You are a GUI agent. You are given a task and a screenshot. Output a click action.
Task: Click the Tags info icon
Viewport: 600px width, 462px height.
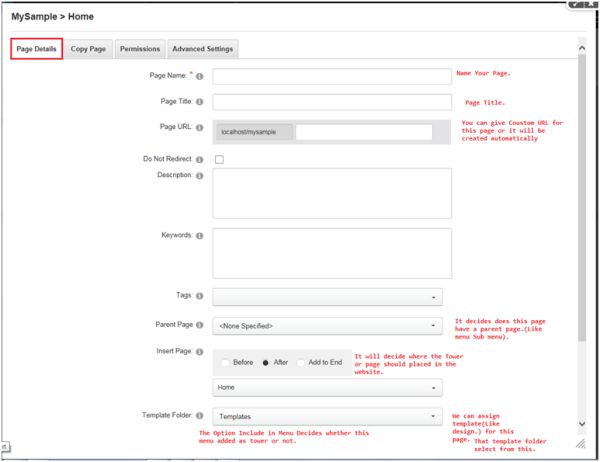[x=199, y=296]
